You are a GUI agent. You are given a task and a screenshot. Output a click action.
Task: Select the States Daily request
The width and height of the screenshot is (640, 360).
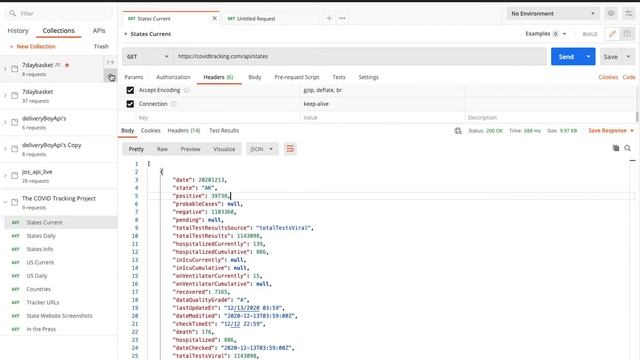click(x=41, y=236)
